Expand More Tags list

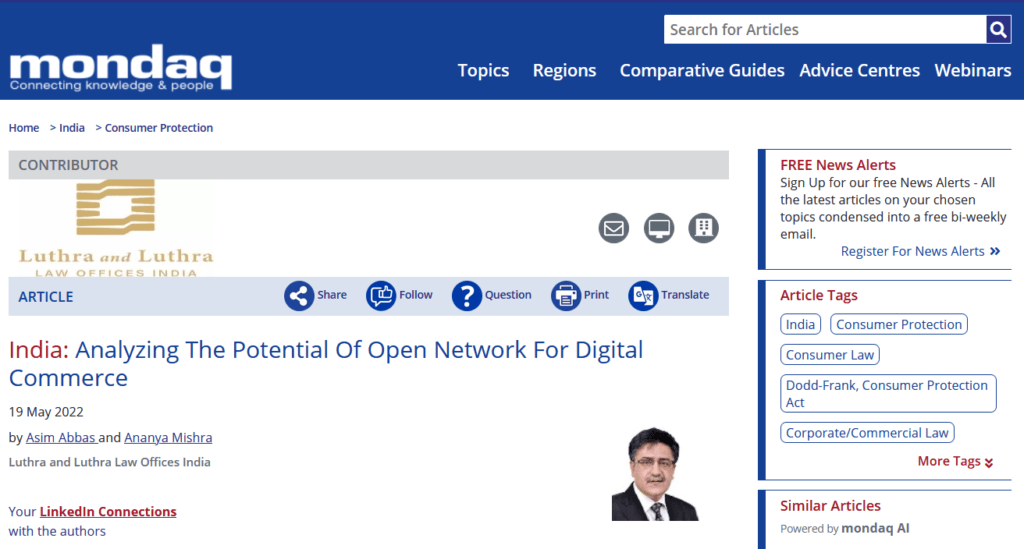955,461
